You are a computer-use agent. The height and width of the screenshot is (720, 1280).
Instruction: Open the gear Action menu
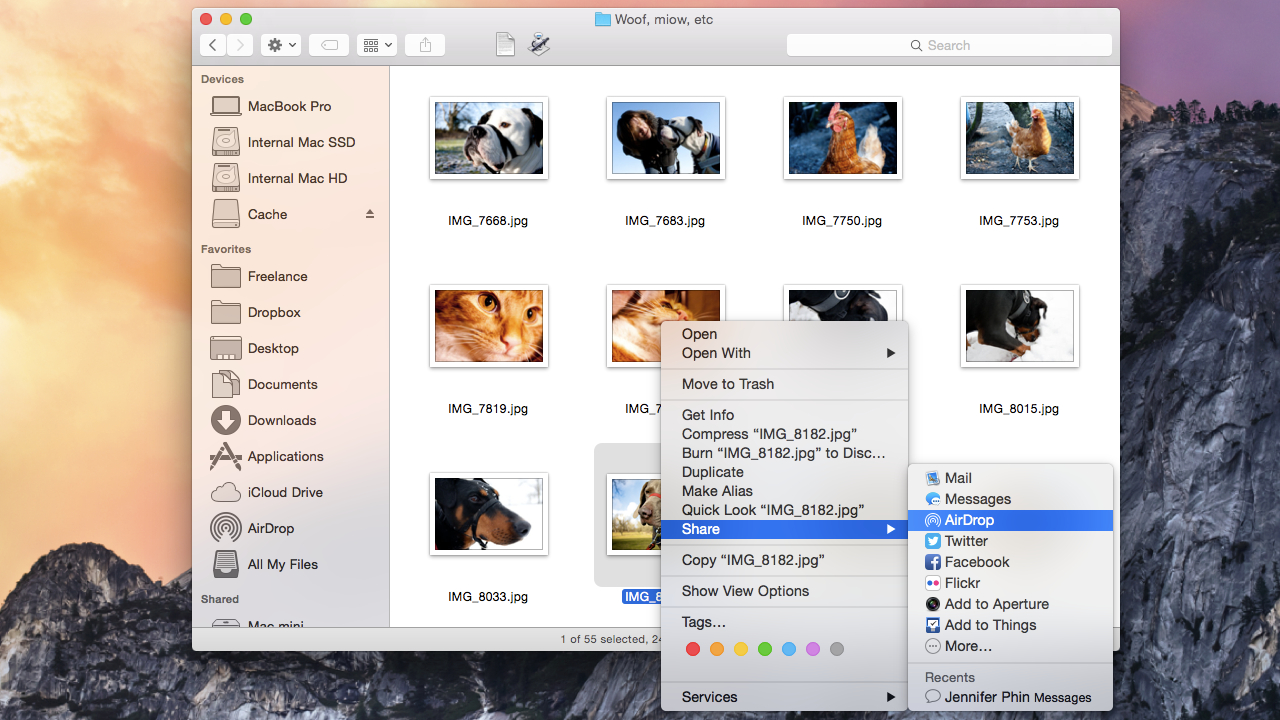coord(281,45)
